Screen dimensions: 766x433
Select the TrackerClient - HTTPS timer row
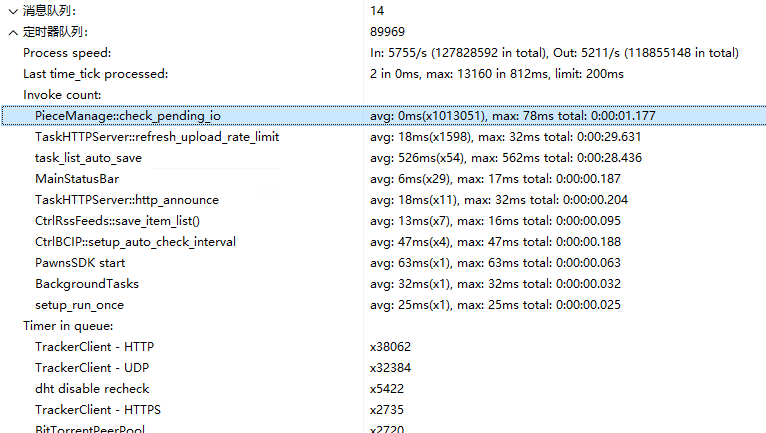point(383,410)
